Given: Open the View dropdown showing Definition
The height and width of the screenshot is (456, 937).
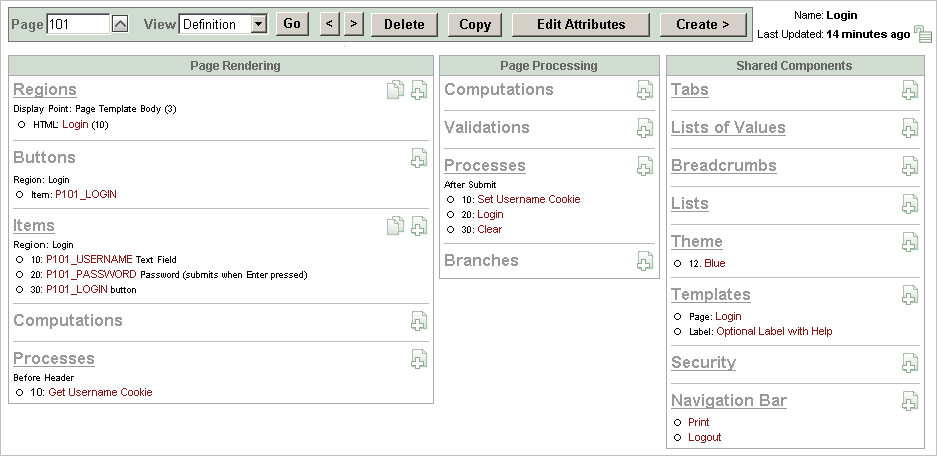Looking at the screenshot, I should (223, 24).
